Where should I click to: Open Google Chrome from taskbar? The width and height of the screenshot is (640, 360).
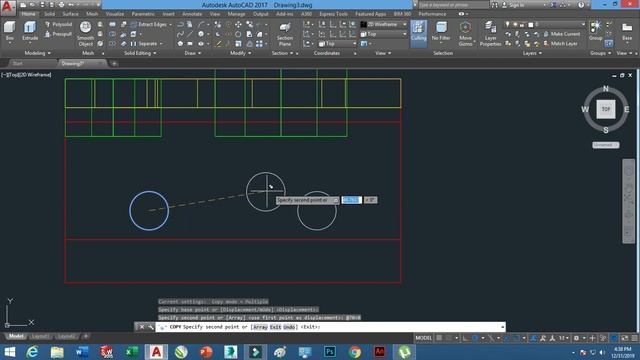click(x=355, y=352)
